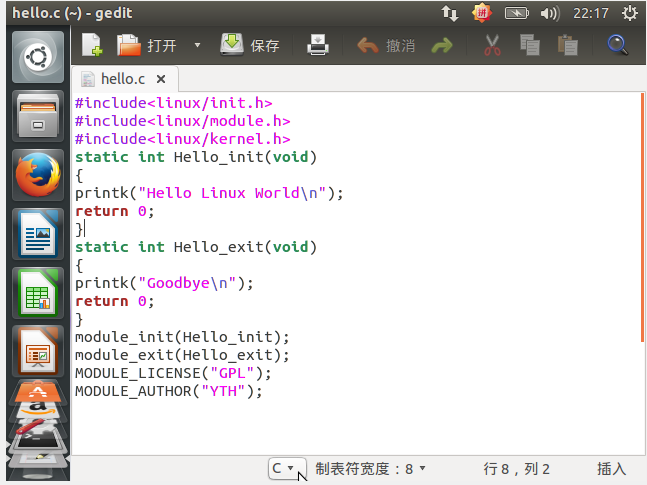Click the MODULE_AUTHOR("YTH"); line
The image size is (647, 485).
[169, 391]
